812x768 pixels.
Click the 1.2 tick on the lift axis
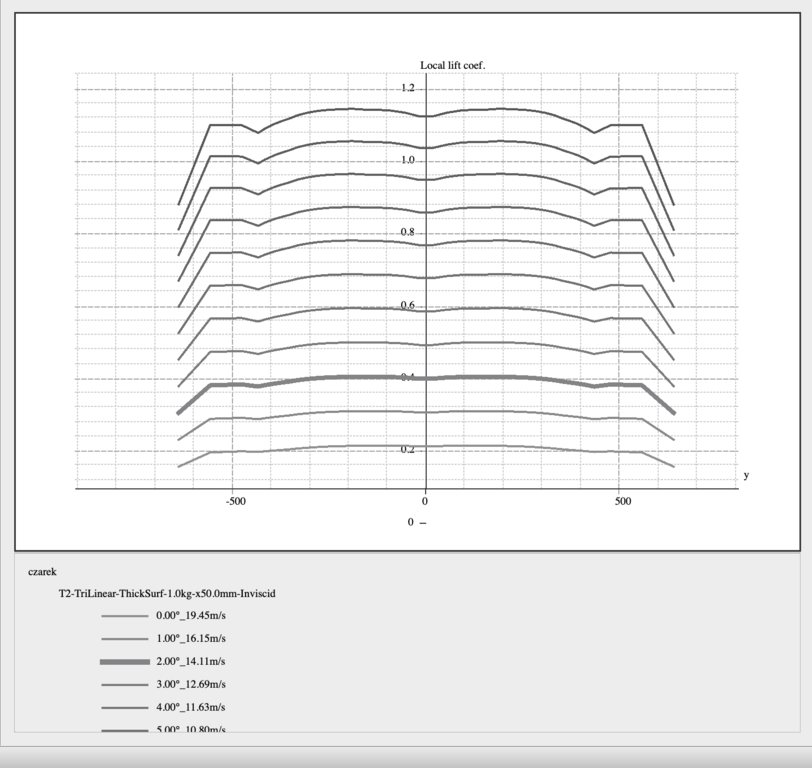[408, 88]
